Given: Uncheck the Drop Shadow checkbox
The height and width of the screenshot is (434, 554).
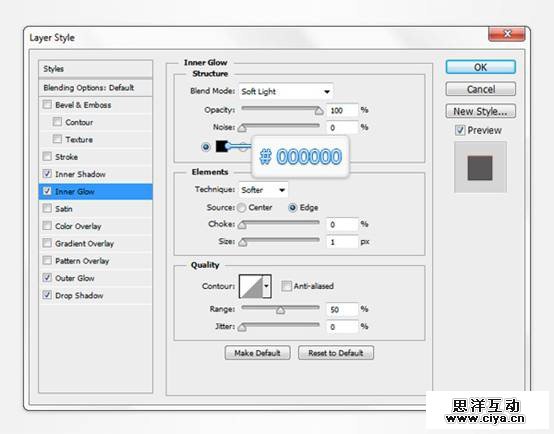Looking at the screenshot, I should click(47, 295).
